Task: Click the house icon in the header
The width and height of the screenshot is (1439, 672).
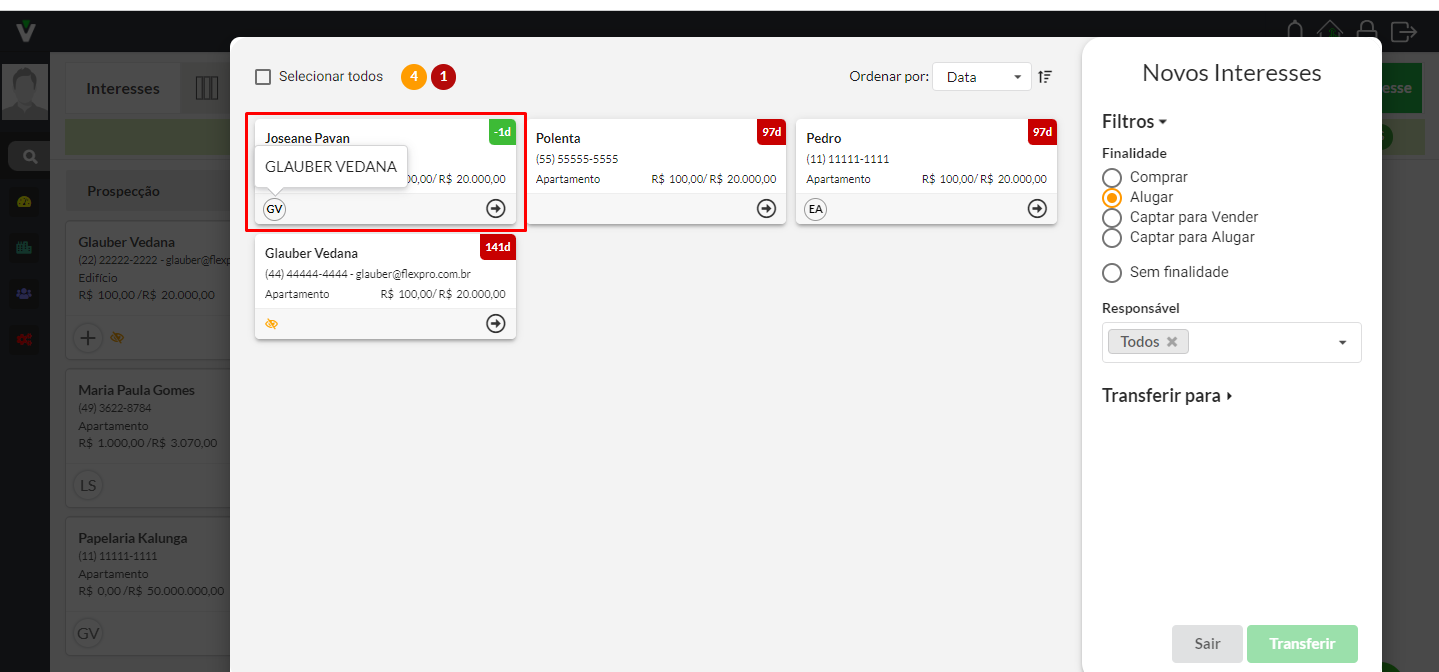Action: pyautogui.click(x=1330, y=31)
